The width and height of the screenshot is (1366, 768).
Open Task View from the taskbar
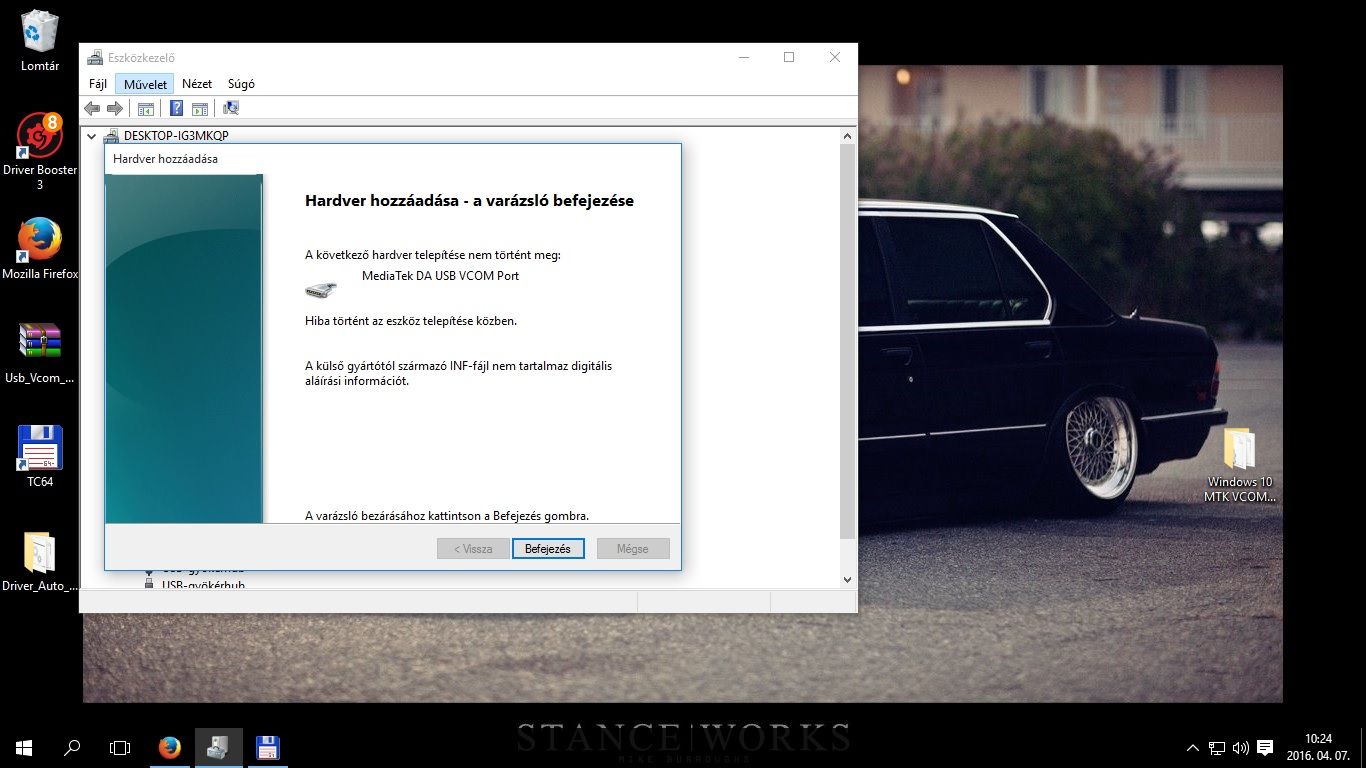coord(120,747)
